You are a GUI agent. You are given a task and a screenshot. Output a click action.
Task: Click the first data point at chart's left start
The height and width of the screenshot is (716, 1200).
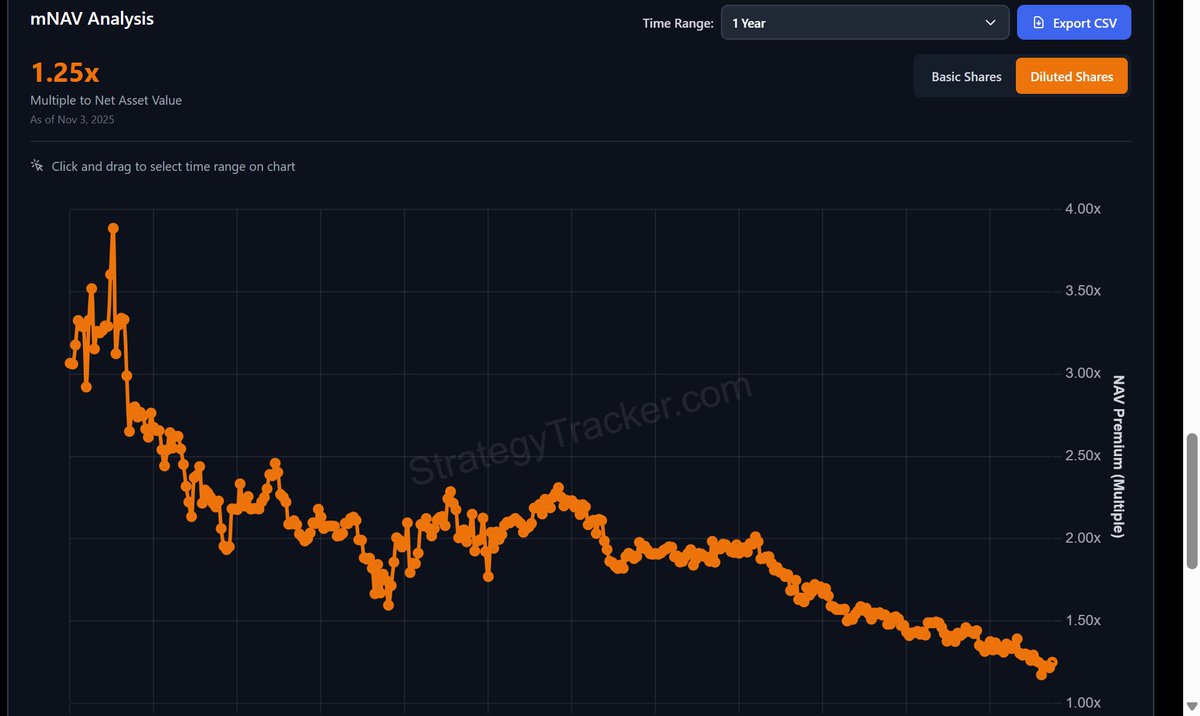pyautogui.click(x=70, y=363)
